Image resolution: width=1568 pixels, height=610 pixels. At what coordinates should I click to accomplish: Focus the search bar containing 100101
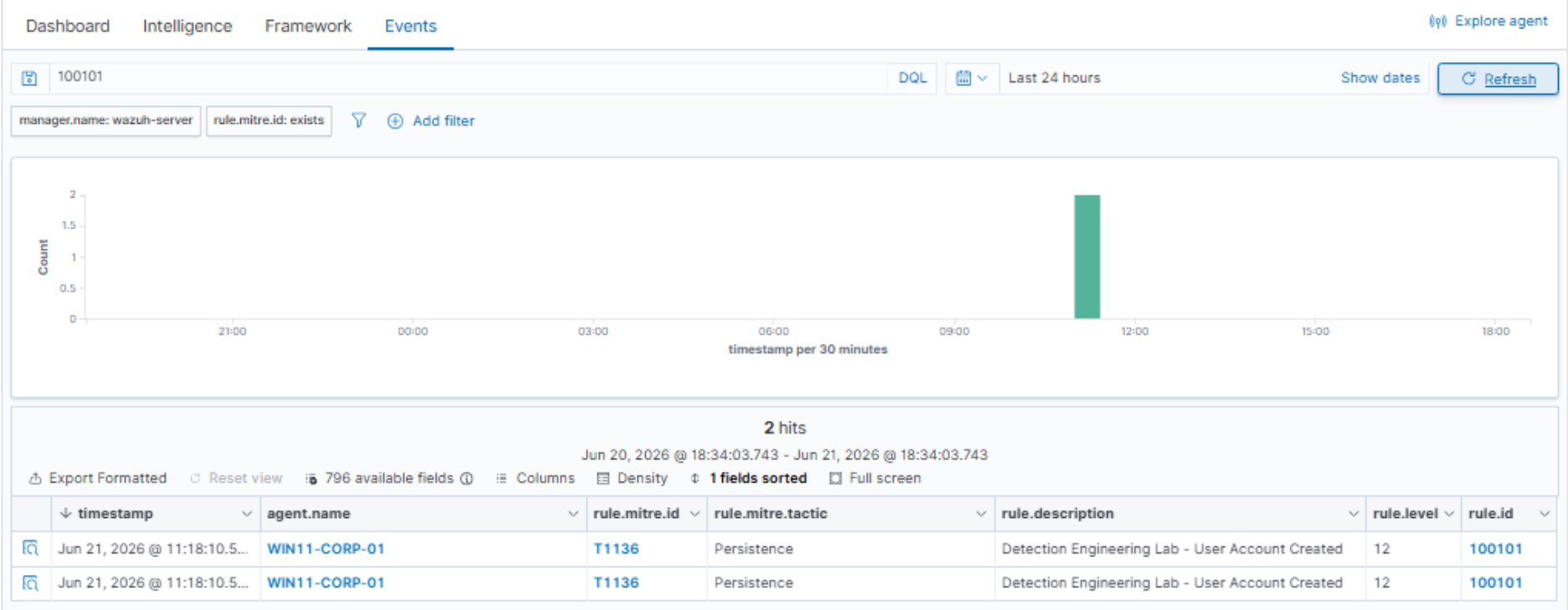469,78
